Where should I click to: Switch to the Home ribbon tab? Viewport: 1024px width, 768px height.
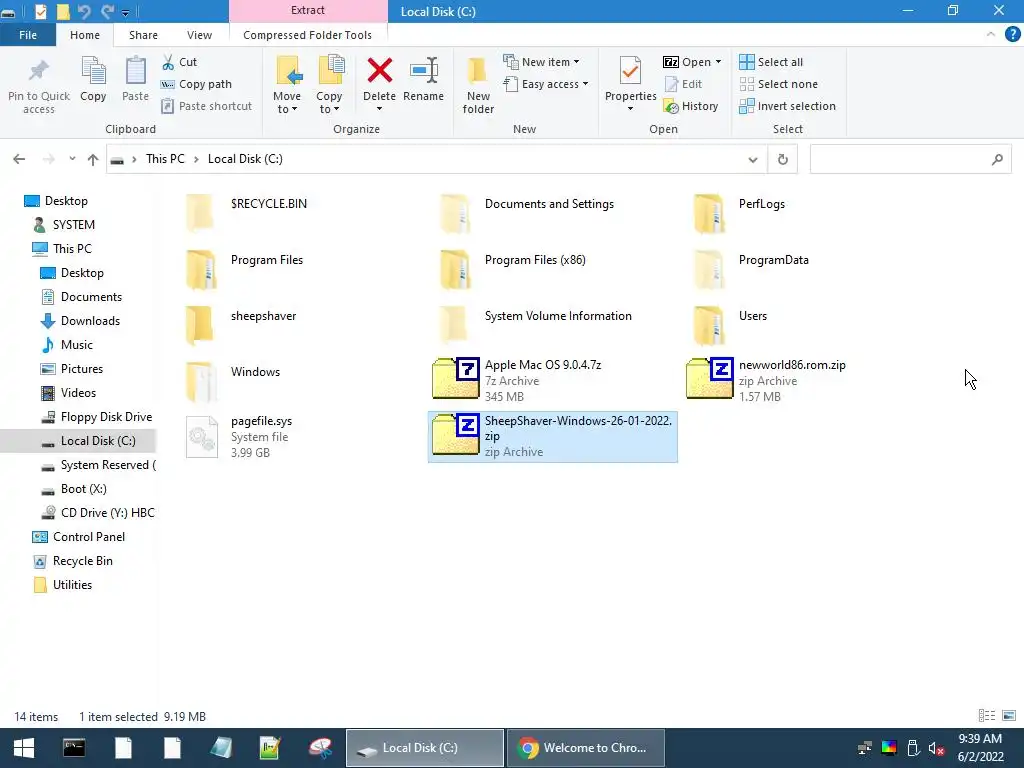coord(85,35)
